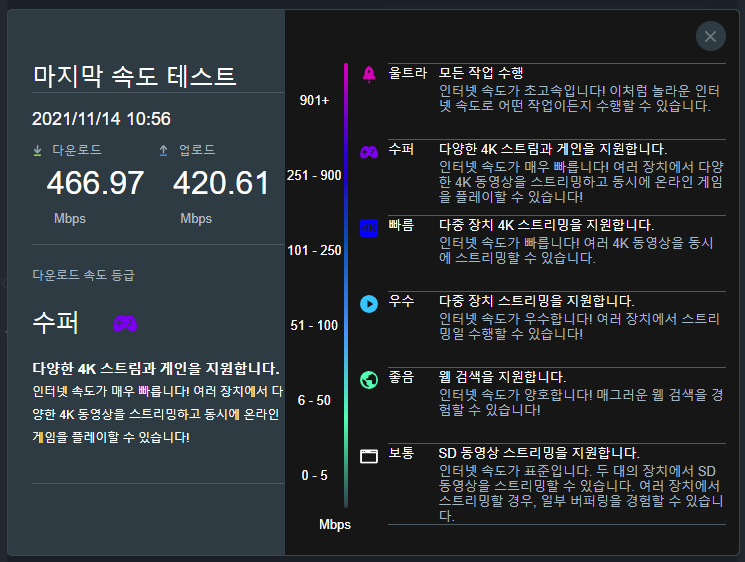The image size is (745, 562).
Task: Click the 빠름 tier label
Action: click(x=401, y=225)
